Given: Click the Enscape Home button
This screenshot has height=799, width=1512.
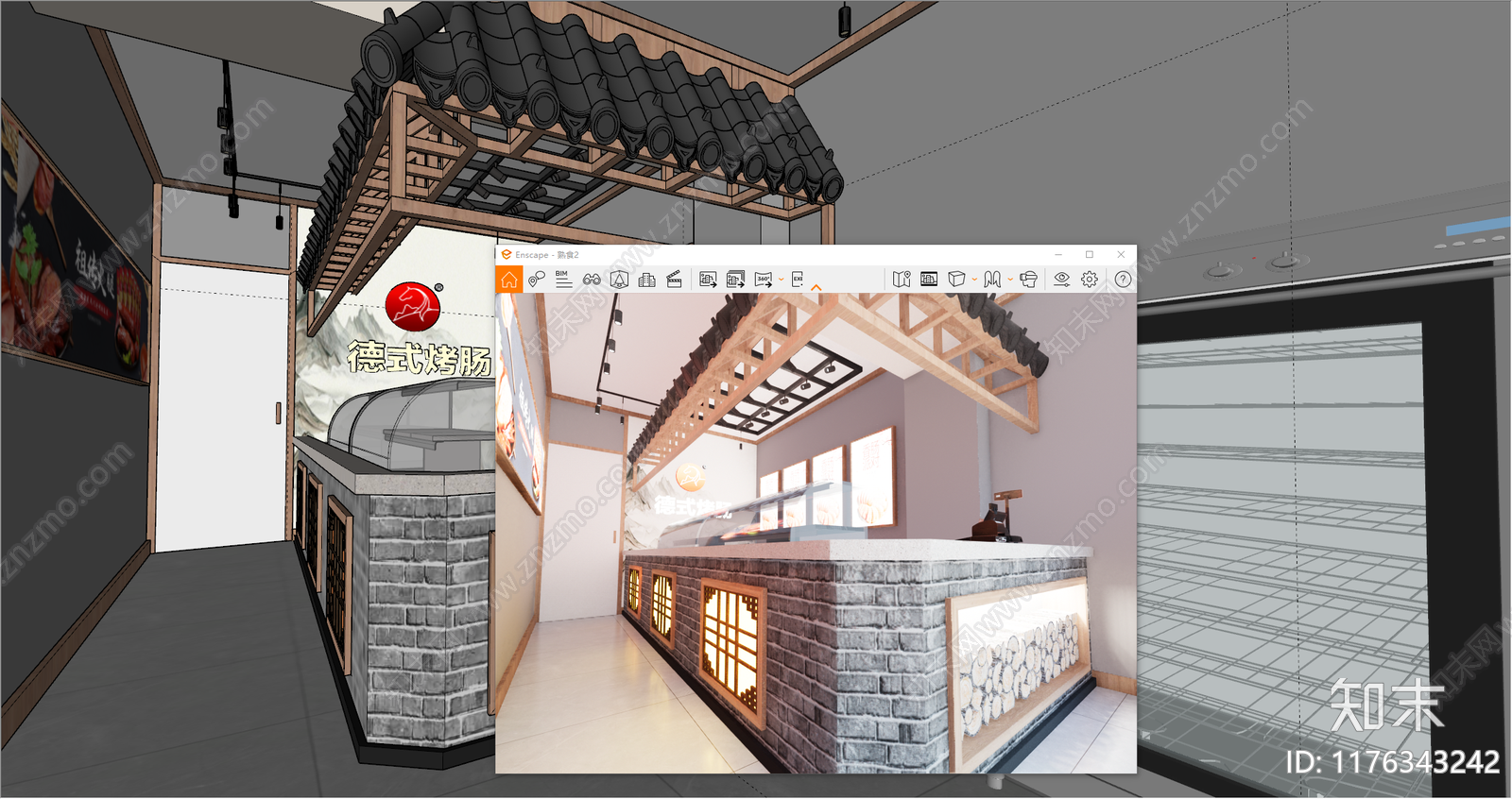Looking at the screenshot, I should (x=508, y=280).
